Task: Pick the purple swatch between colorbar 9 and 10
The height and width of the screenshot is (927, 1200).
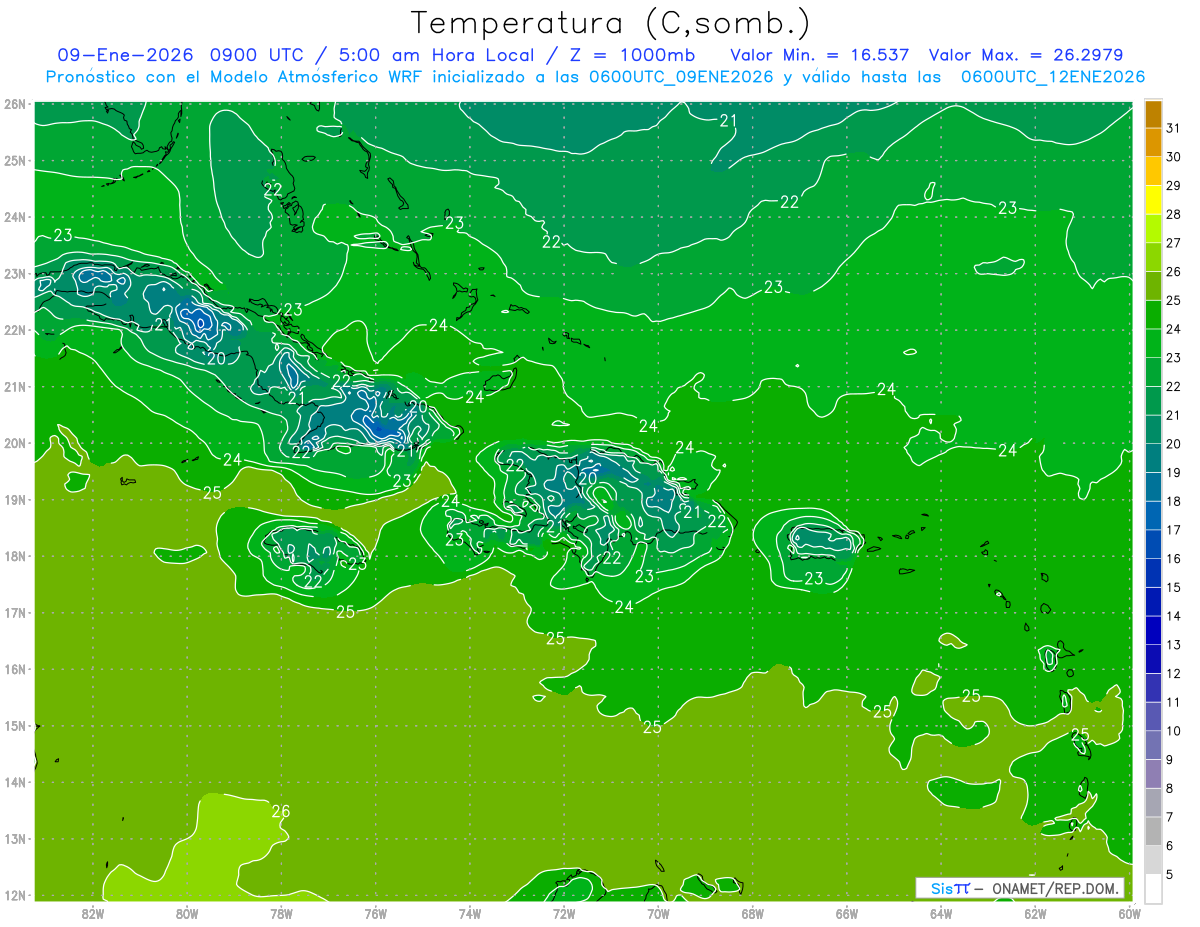Action: click(x=1153, y=746)
